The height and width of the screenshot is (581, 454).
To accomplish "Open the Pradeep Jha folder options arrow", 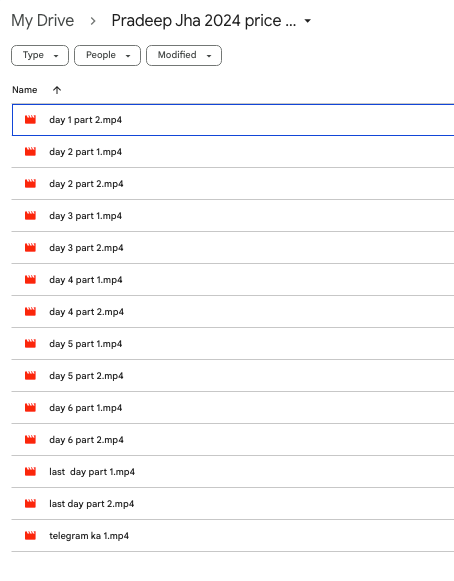I will (308, 21).
